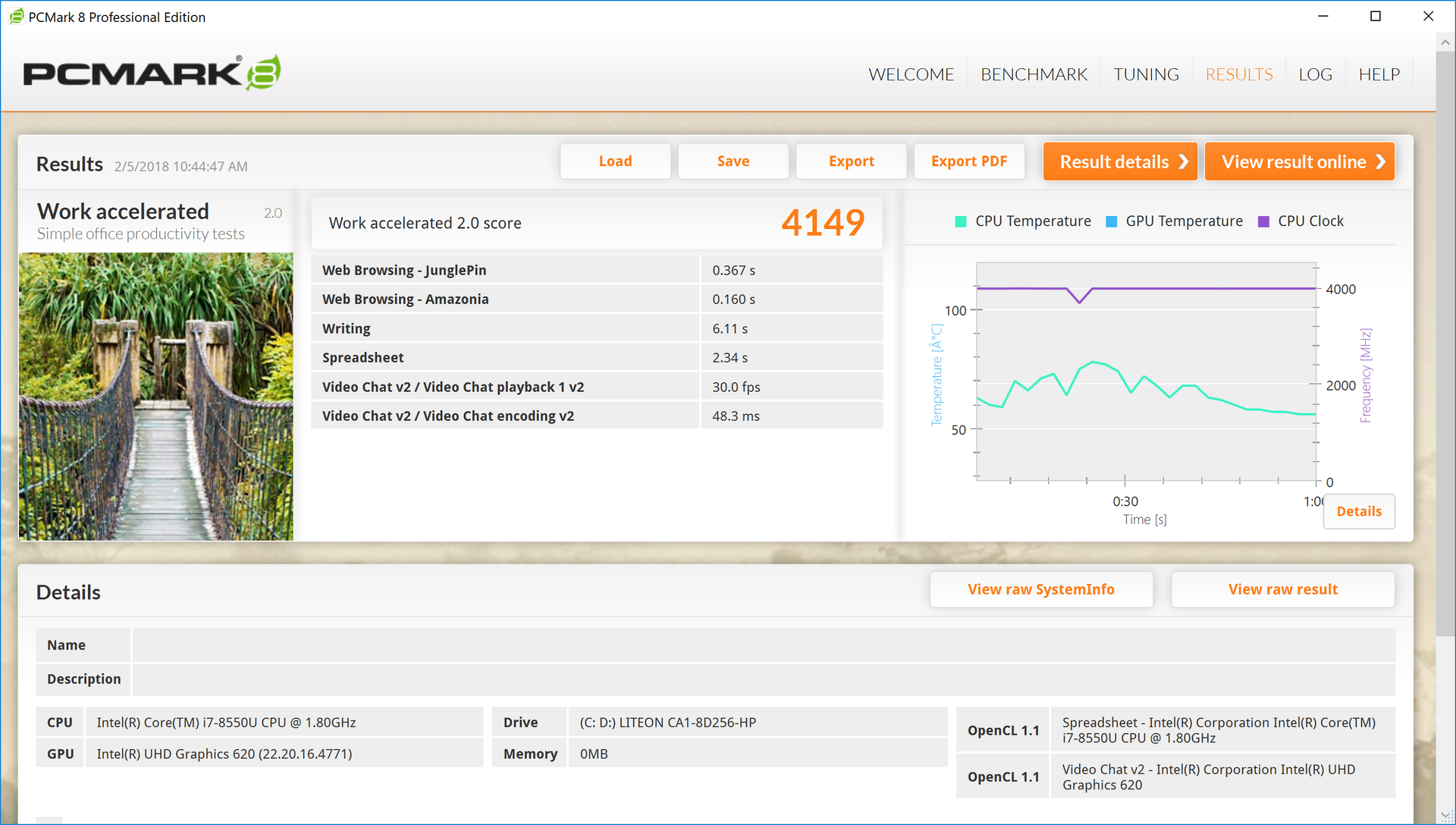Image resolution: width=1456 pixels, height=825 pixels.
Task: Open the Tuning tab
Action: pos(1146,74)
